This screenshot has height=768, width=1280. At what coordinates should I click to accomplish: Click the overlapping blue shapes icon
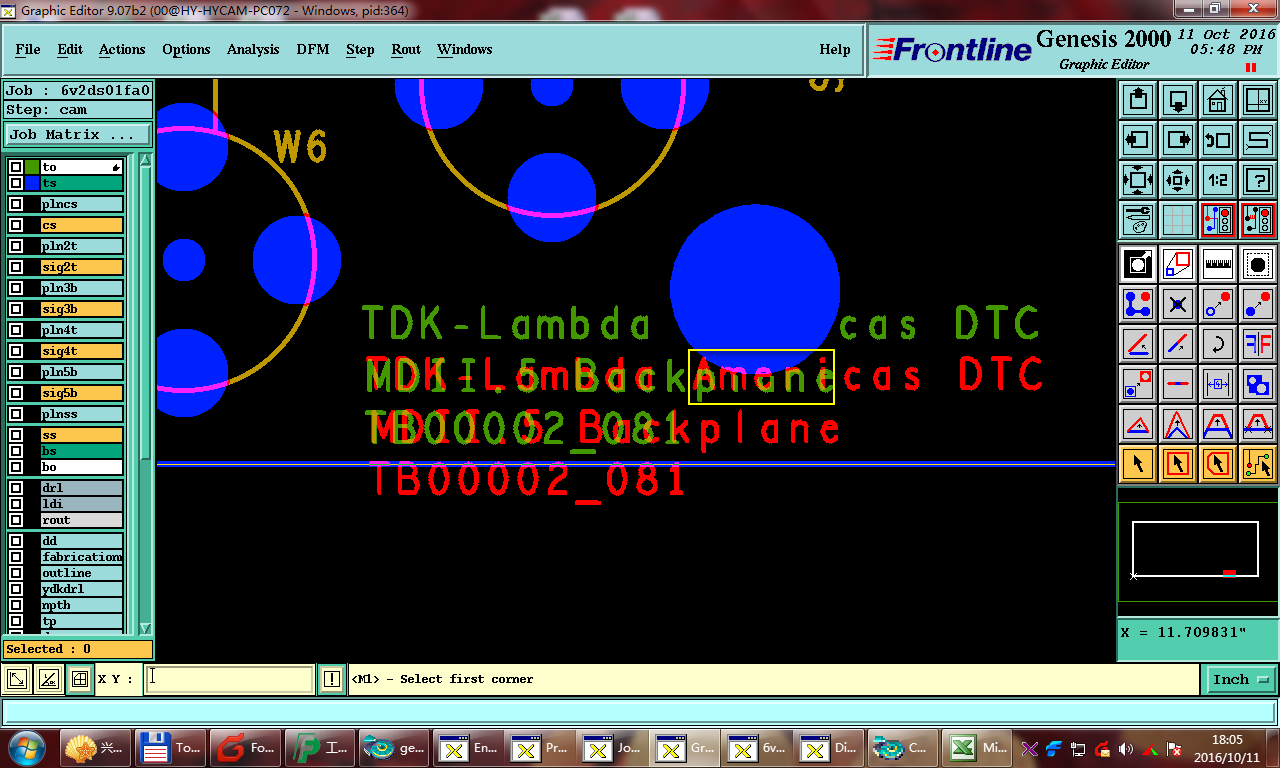pos(1258,384)
